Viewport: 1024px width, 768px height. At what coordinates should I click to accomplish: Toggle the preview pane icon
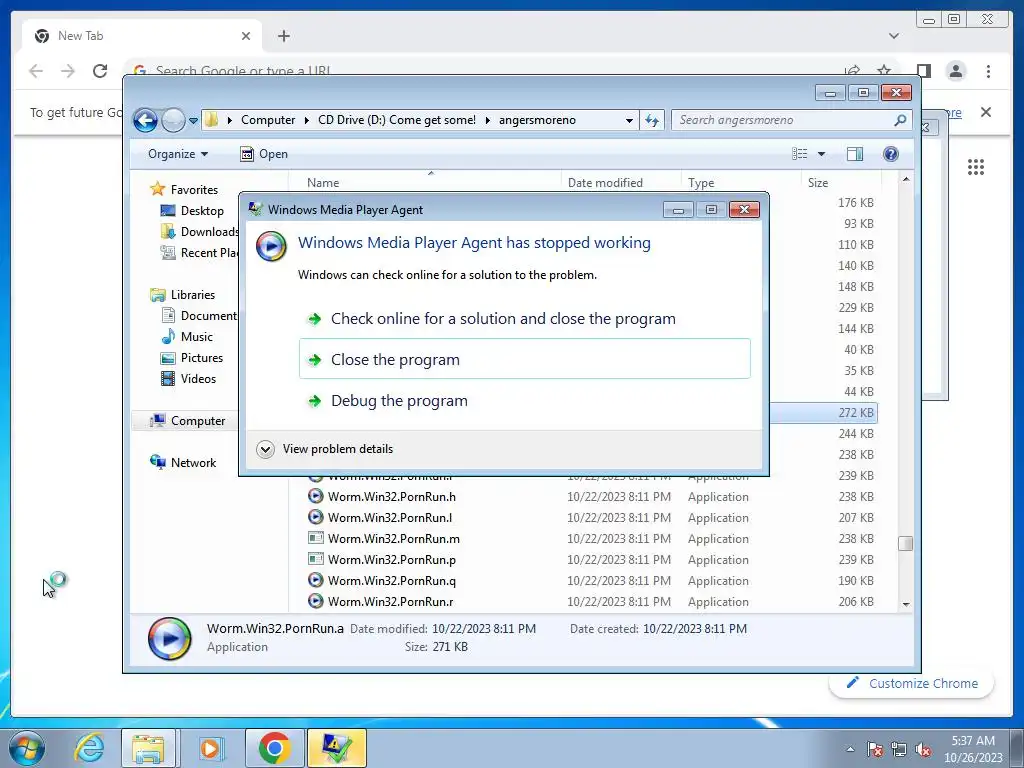tap(854, 154)
